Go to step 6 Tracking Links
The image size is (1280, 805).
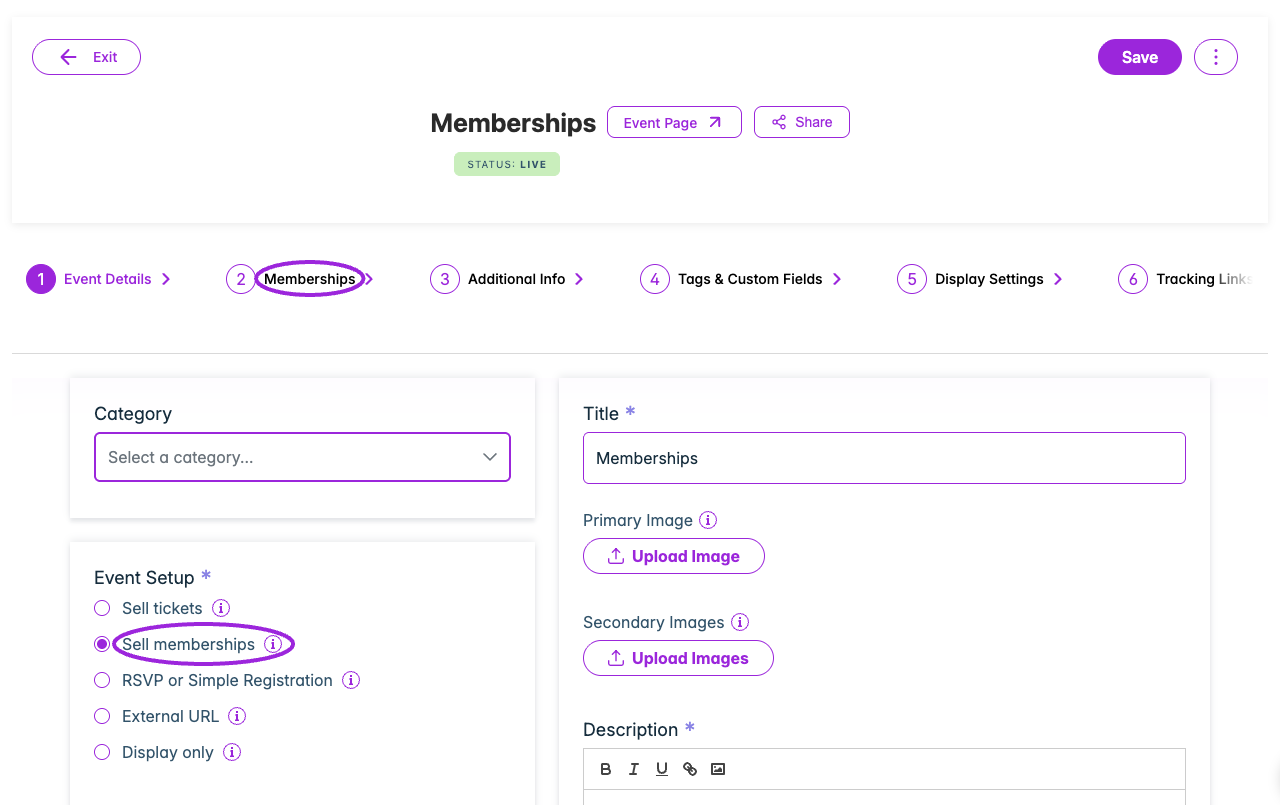(x=1186, y=279)
